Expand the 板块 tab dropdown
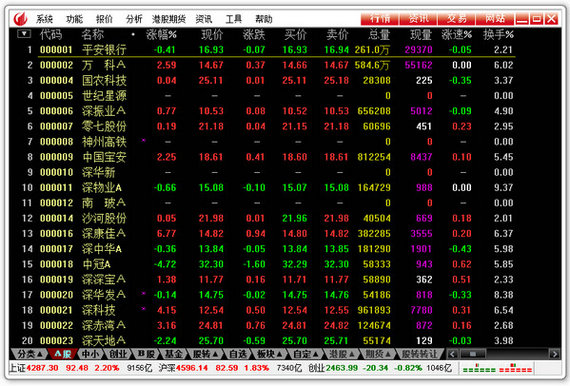This screenshot has height=386, width=570. tap(269, 354)
